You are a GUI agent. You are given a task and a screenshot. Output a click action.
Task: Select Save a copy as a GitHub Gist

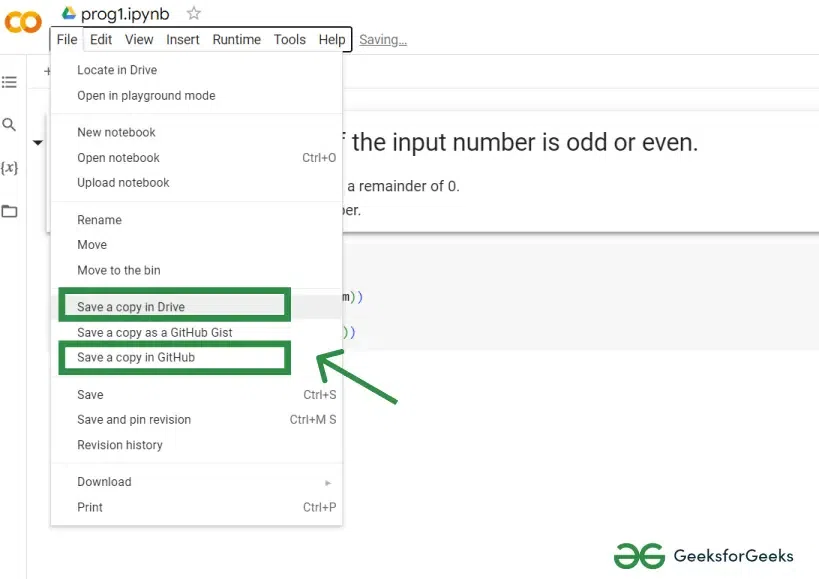coord(196,333)
